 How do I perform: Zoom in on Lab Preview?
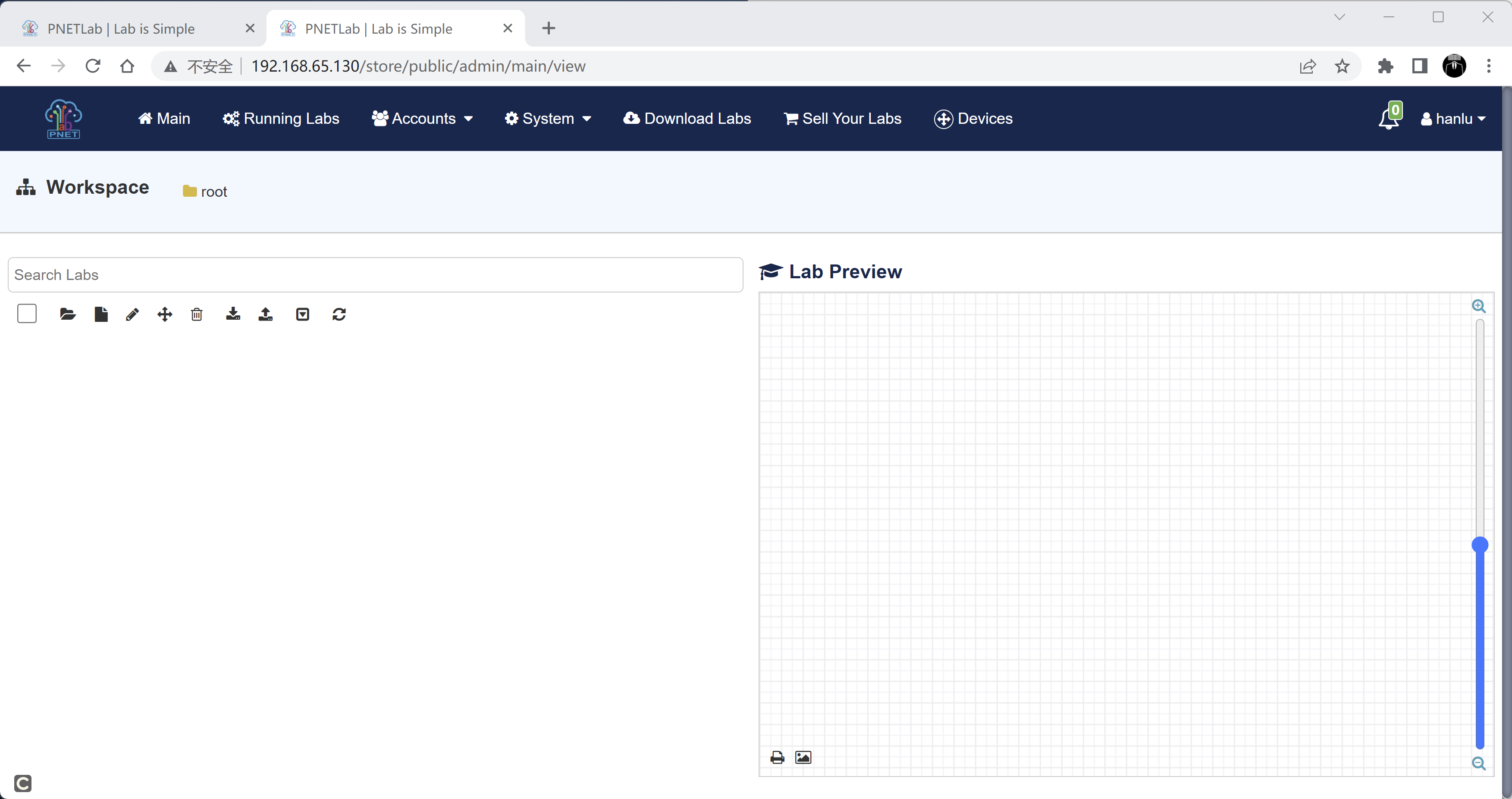(1478, 306)
